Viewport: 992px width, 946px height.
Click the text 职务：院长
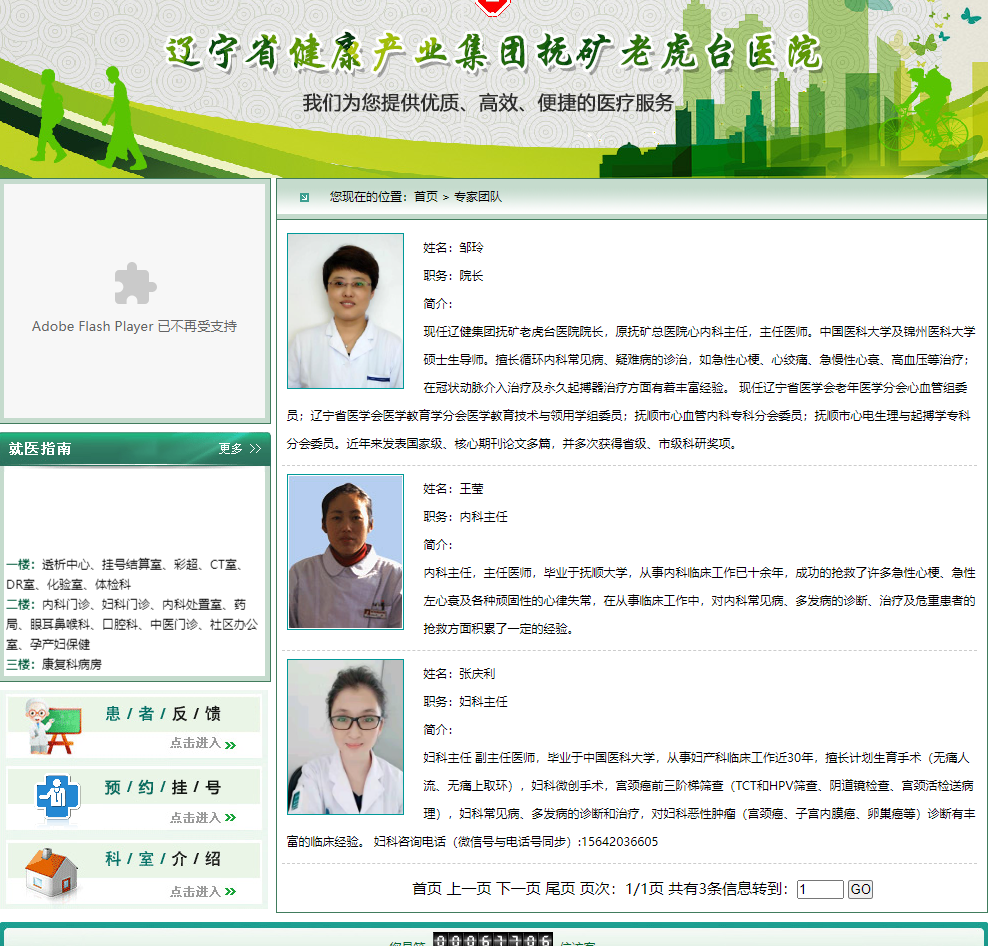pos(453,276)
